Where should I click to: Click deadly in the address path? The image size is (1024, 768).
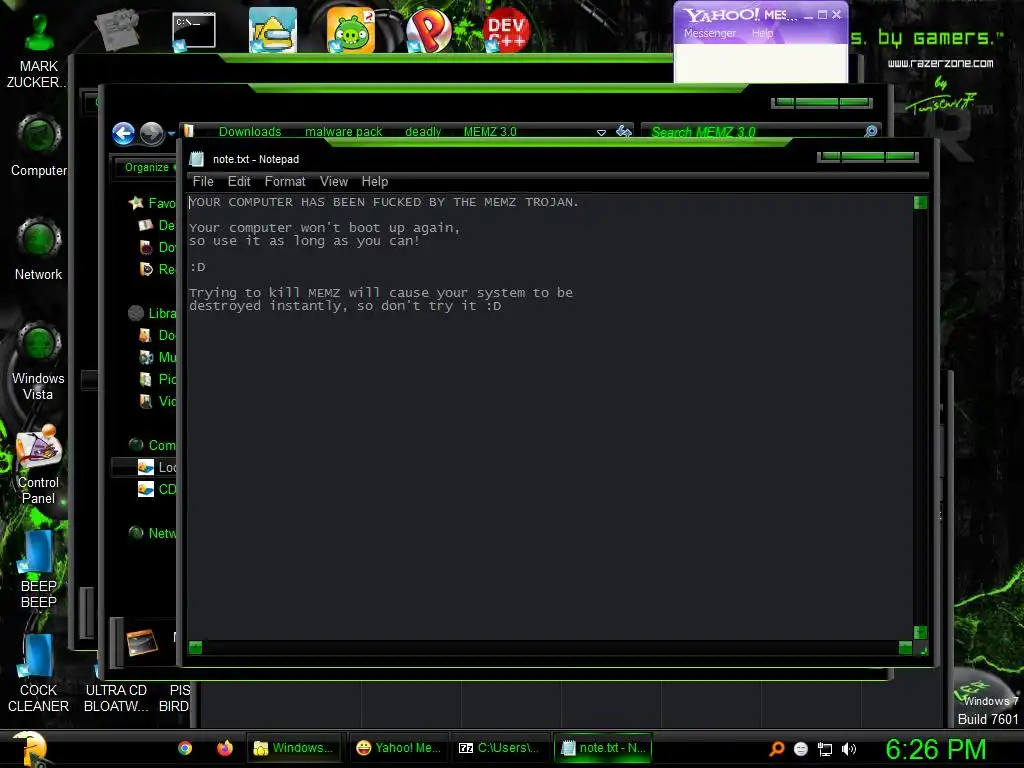423,132
